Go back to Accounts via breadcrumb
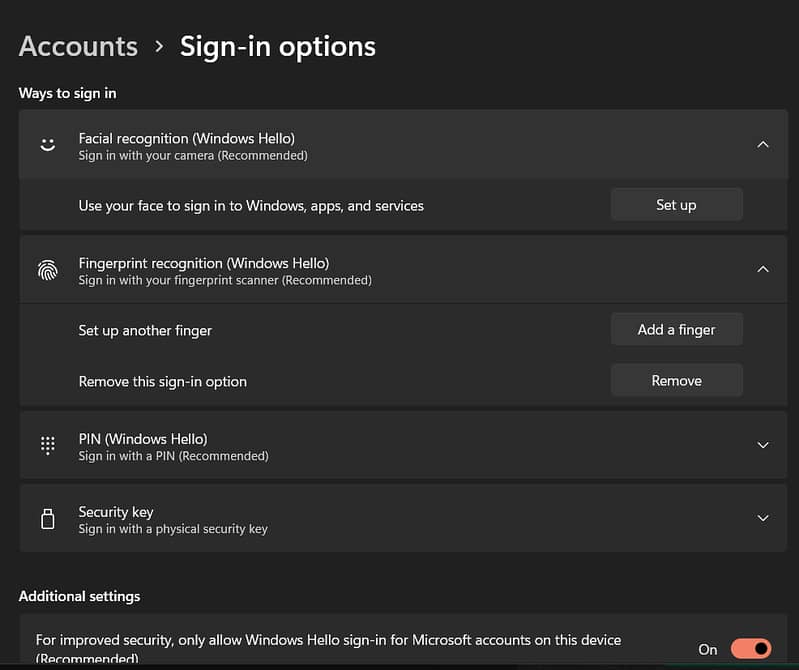The height and width of the screenshot is (670, 799). pos(78,46)
